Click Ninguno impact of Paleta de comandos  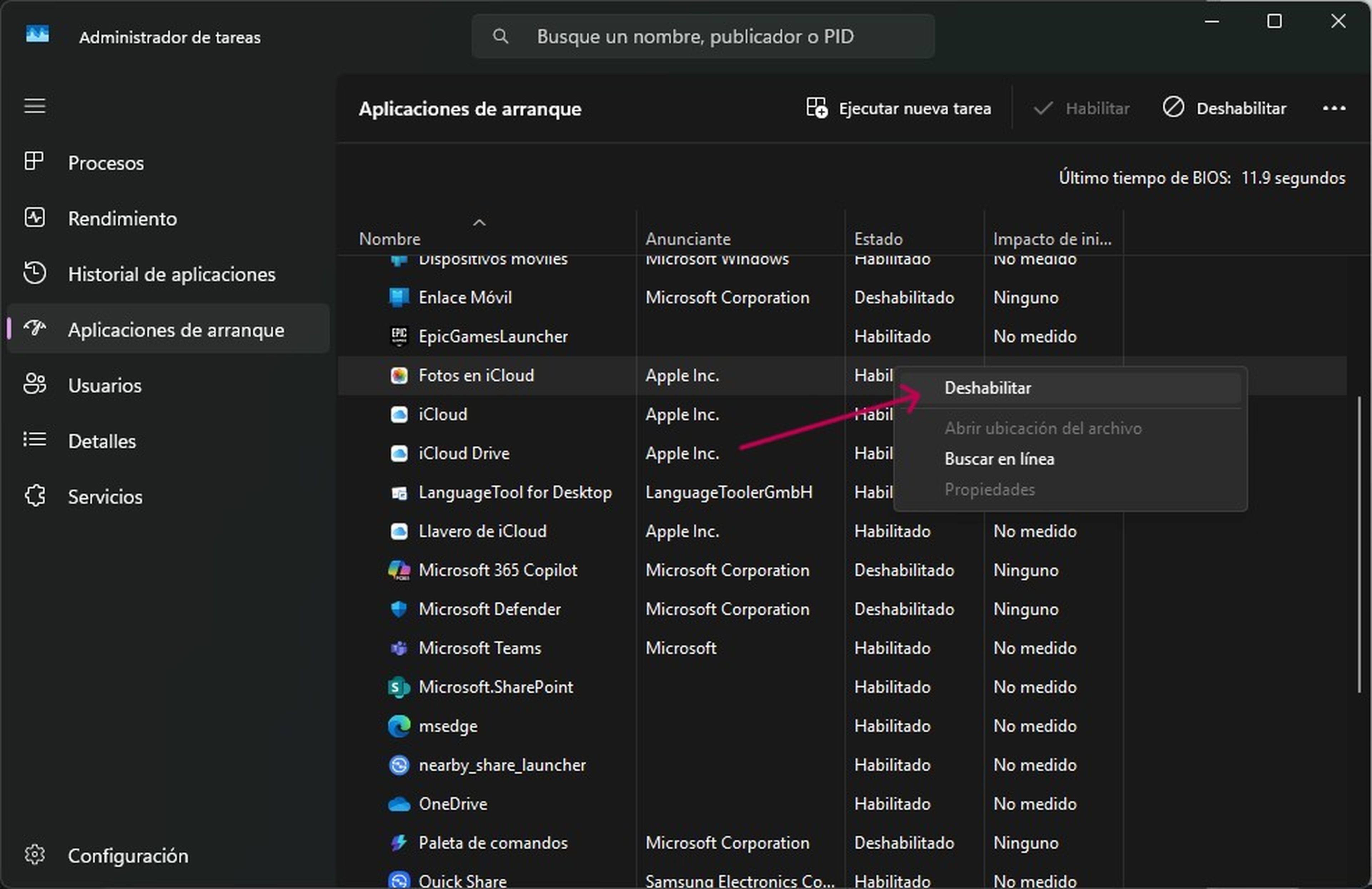pyautogui.click(x=1025, y=843)
